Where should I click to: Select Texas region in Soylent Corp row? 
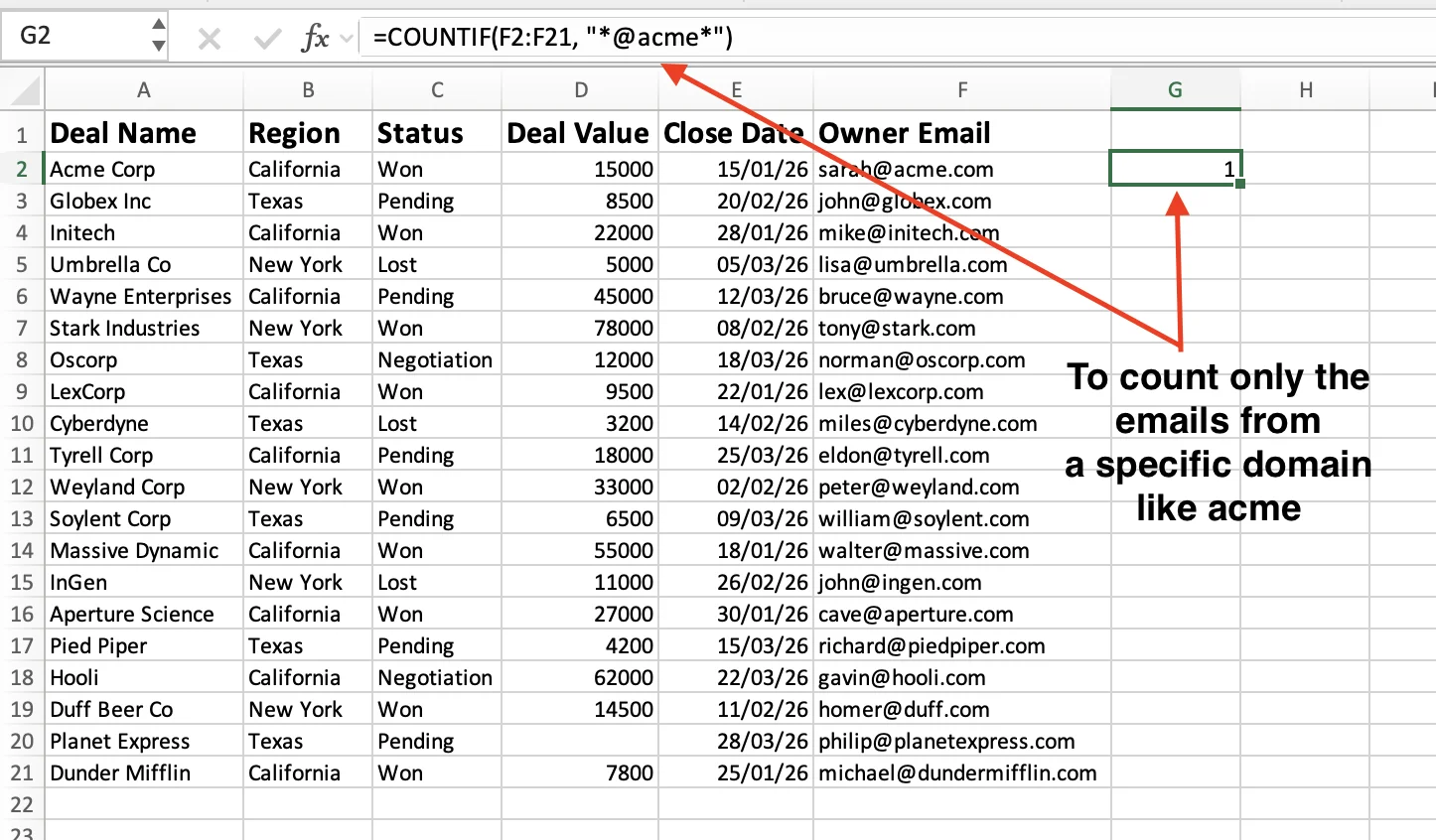pos(308,519)
